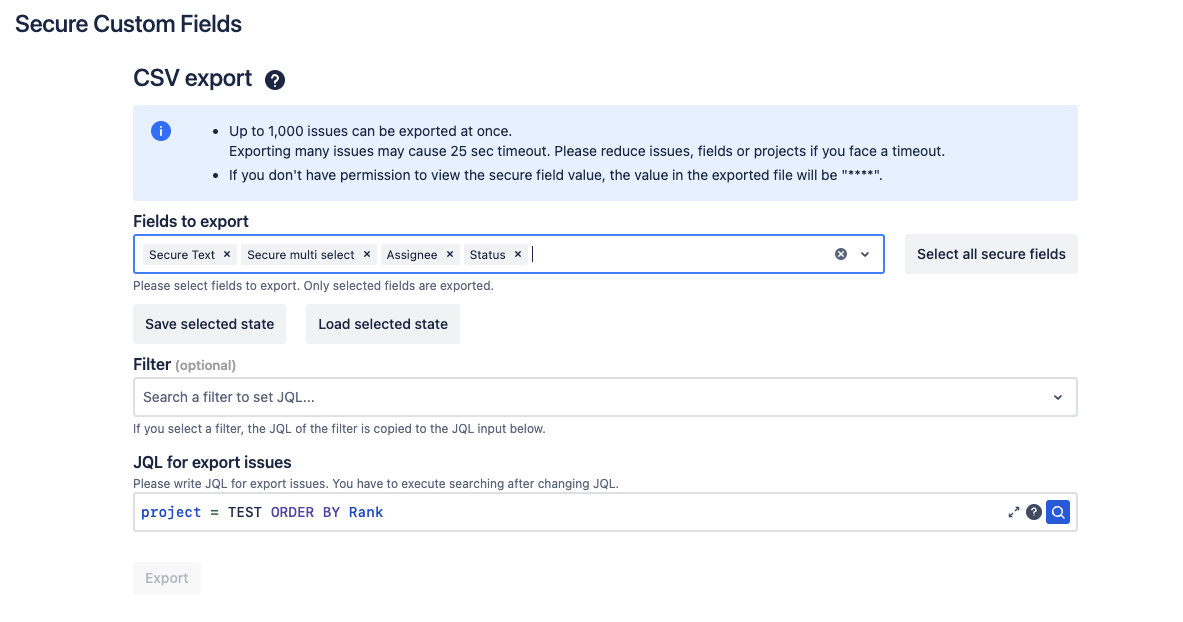This screenshot has height=622, width=1183.
Task: Open JQL syntax help icon
Action: [x=1034, y=512]
